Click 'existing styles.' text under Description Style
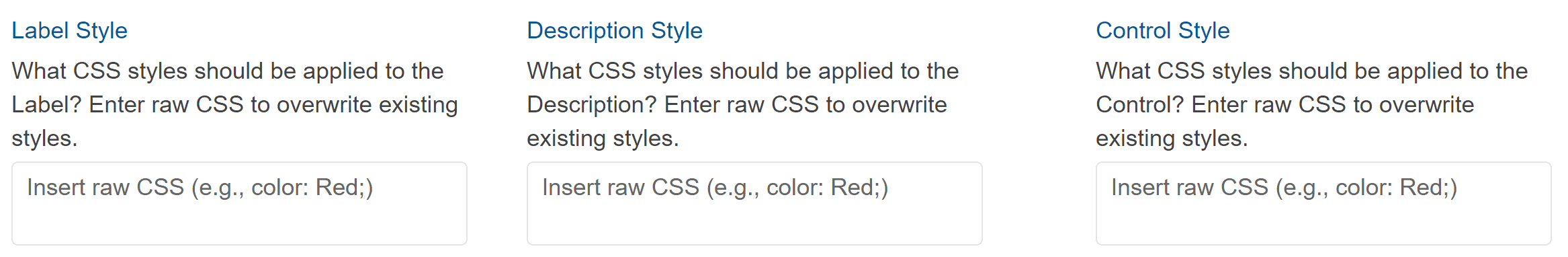Image resolution: width=1568 pixels, height=257 pixels. point(603,139)
